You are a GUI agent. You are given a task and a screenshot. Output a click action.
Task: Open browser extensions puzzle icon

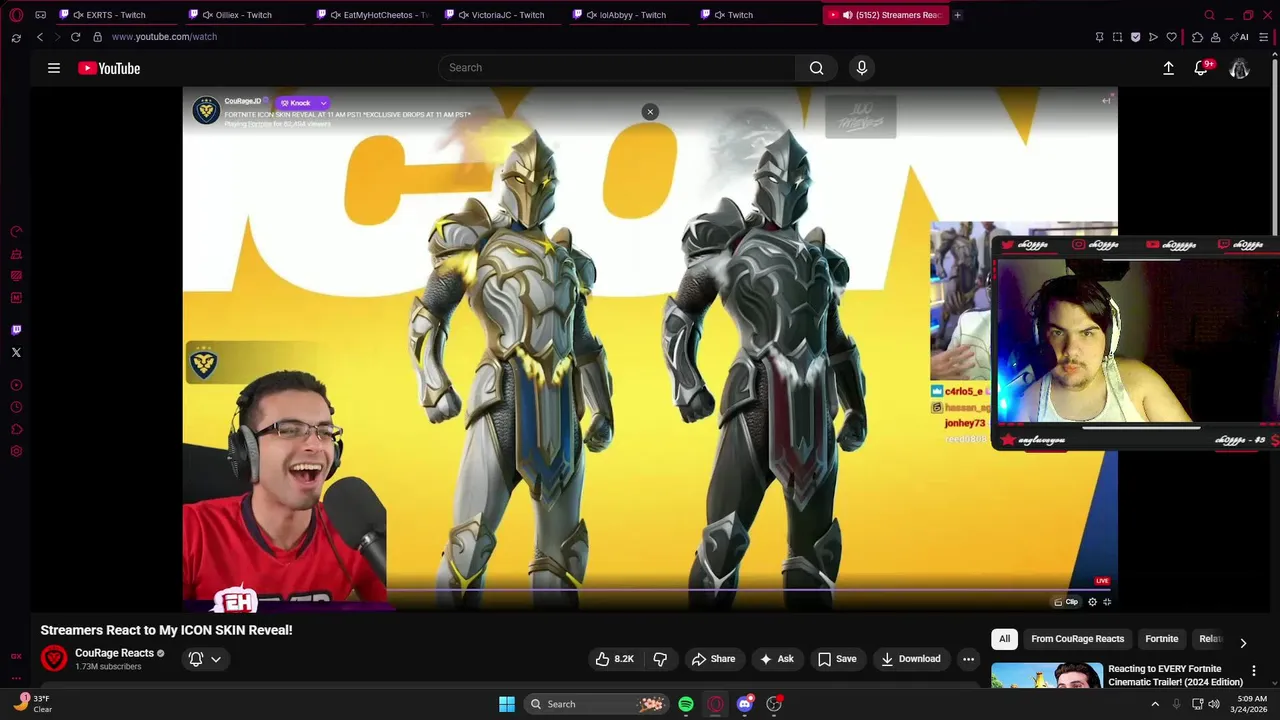click(x=1197, y=37)
